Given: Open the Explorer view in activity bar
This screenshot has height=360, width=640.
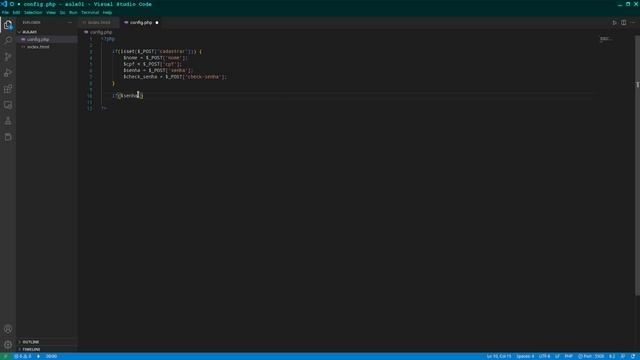Looking at the screenshot, I should (8, 25).
